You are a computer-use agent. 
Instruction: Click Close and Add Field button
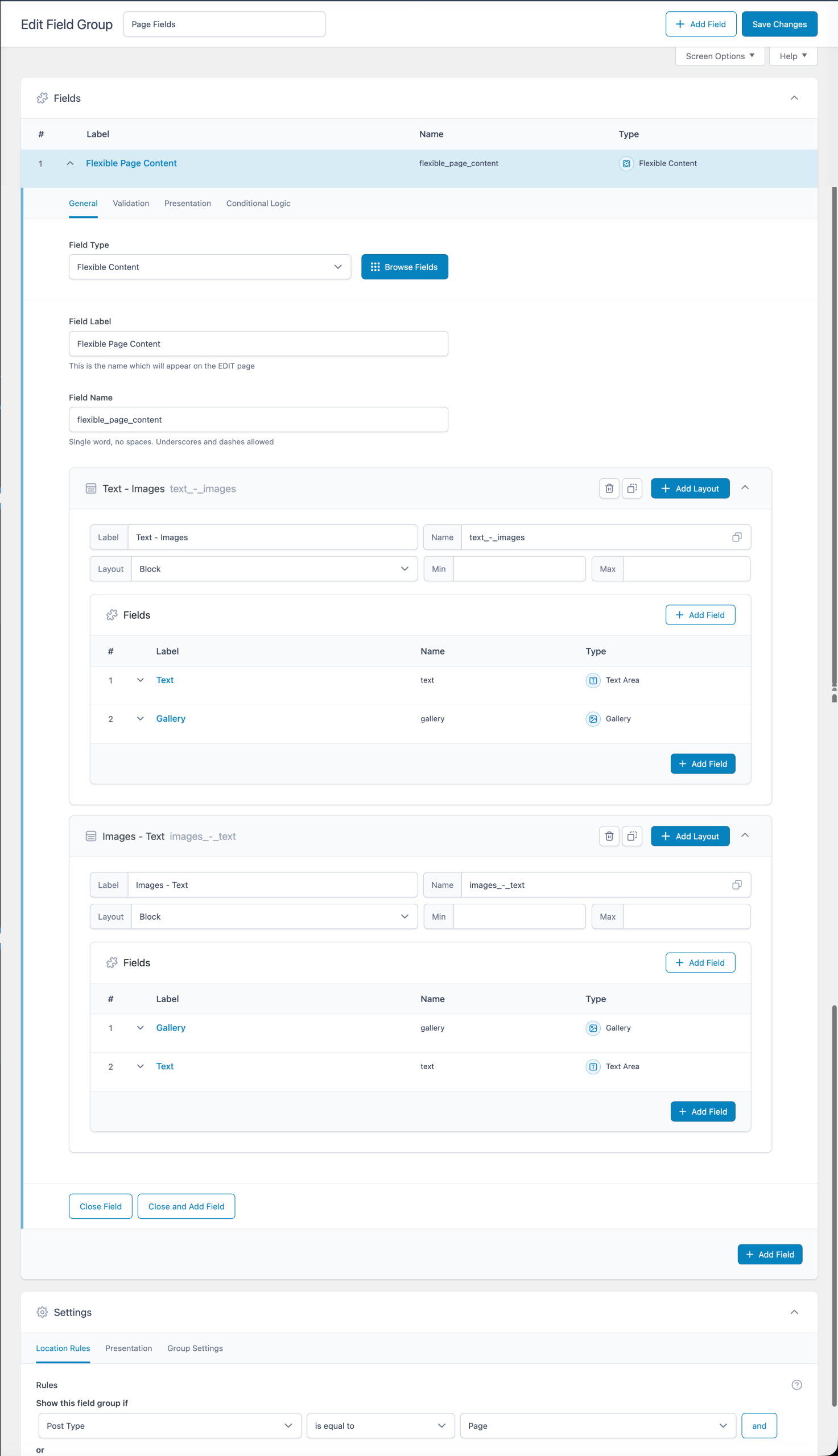point(186,1206)
